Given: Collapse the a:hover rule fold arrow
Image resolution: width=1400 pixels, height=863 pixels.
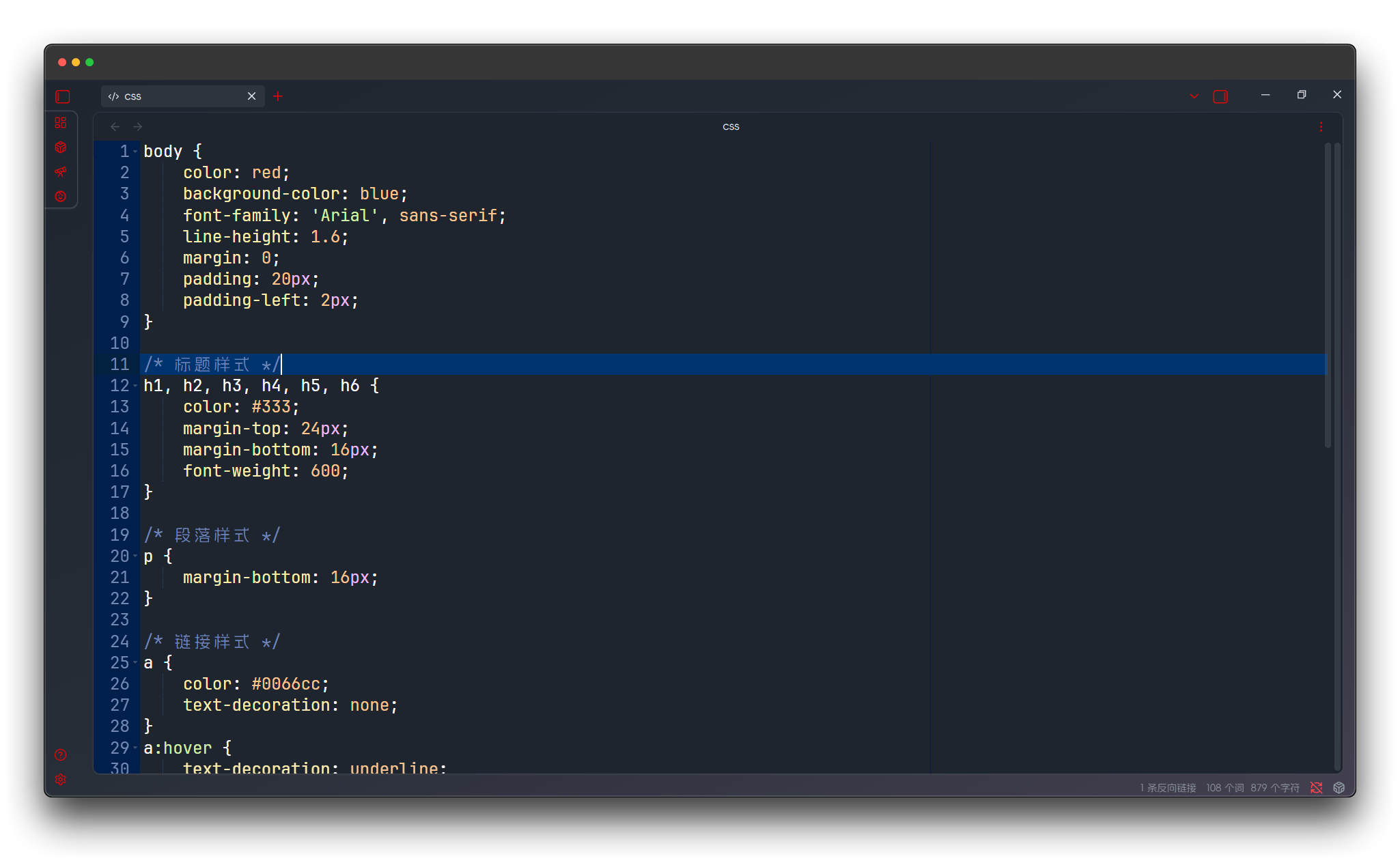Looking at the screenshot, I should click(x=135, y=748).
